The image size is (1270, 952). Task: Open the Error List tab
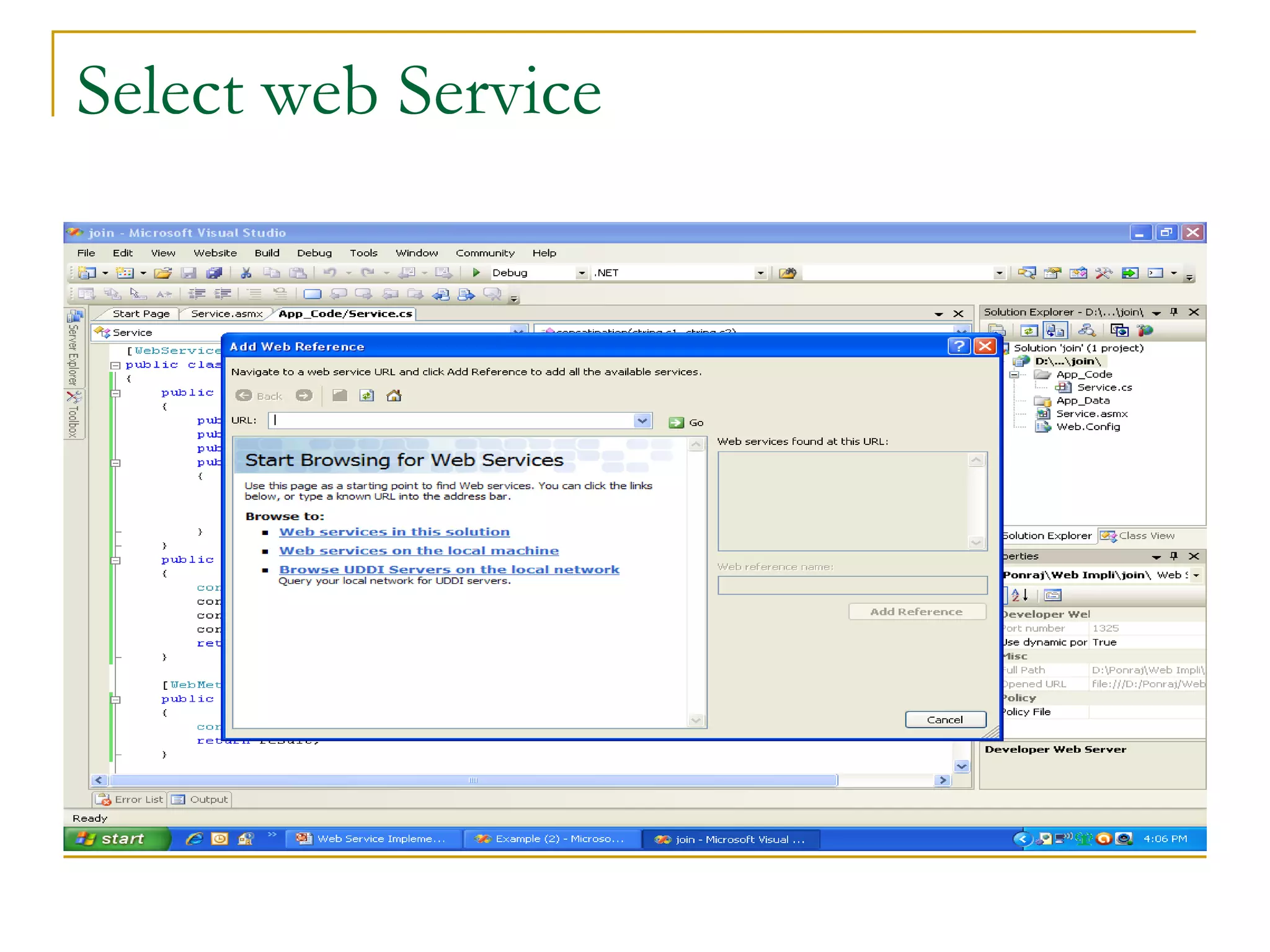[x=131, y=800]
